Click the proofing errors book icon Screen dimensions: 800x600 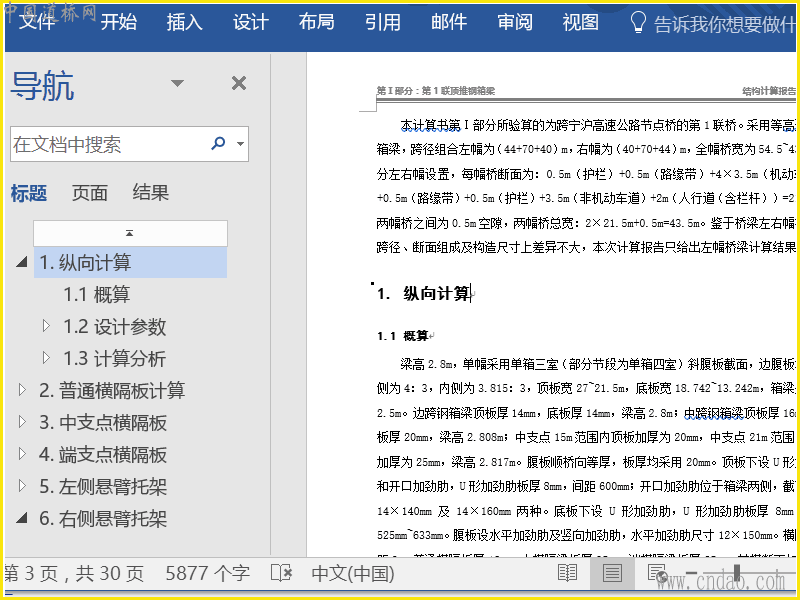pos(281,573)
